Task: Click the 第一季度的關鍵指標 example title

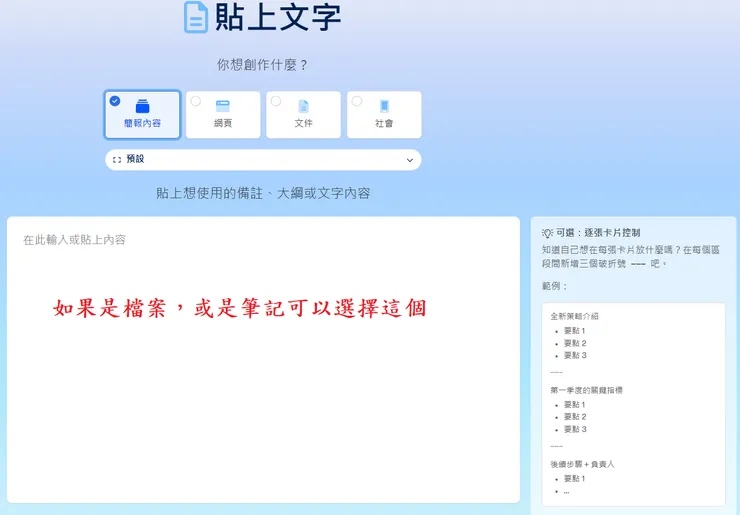Action: tap(587, 390)
